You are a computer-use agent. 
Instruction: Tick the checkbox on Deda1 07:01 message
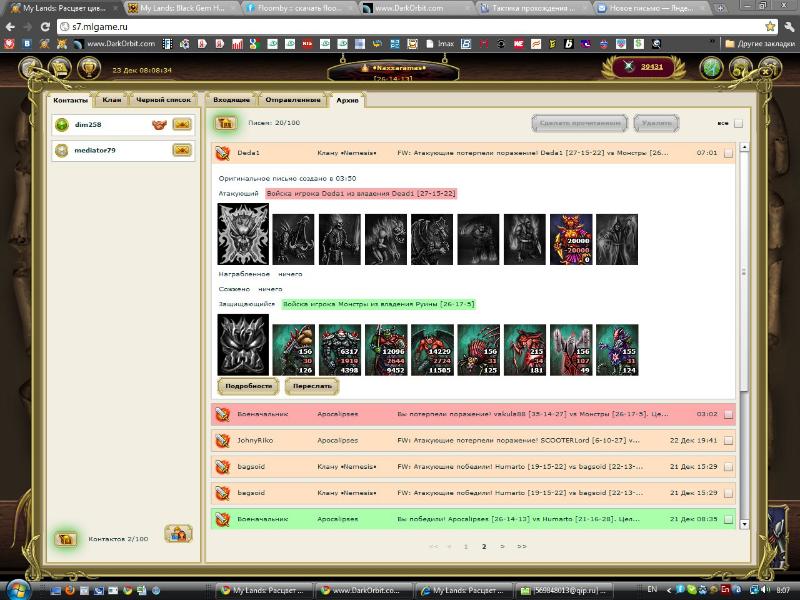(x=728, y=153)
